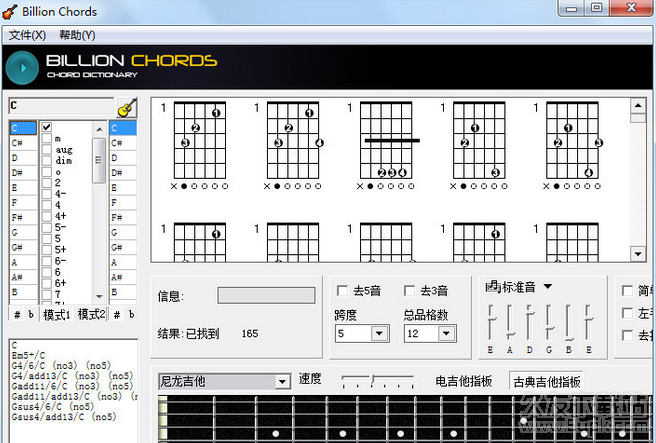The height and width of the screenshot is (443, 656).
Task: Check the 5+ chord type checkbox
Action: click(47, 250)
